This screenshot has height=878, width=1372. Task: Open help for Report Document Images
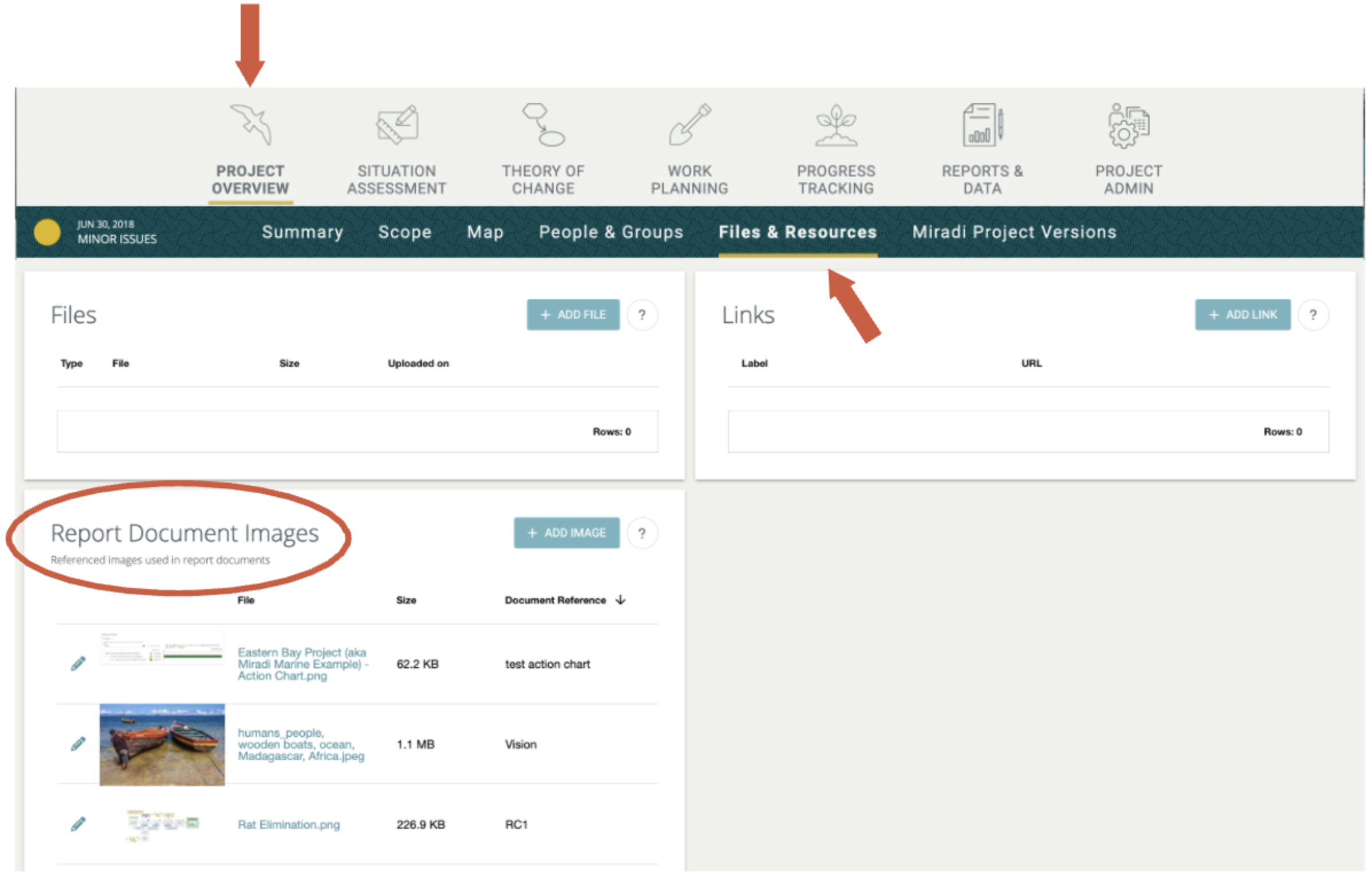pyautogui.click(x=642, y=533)
